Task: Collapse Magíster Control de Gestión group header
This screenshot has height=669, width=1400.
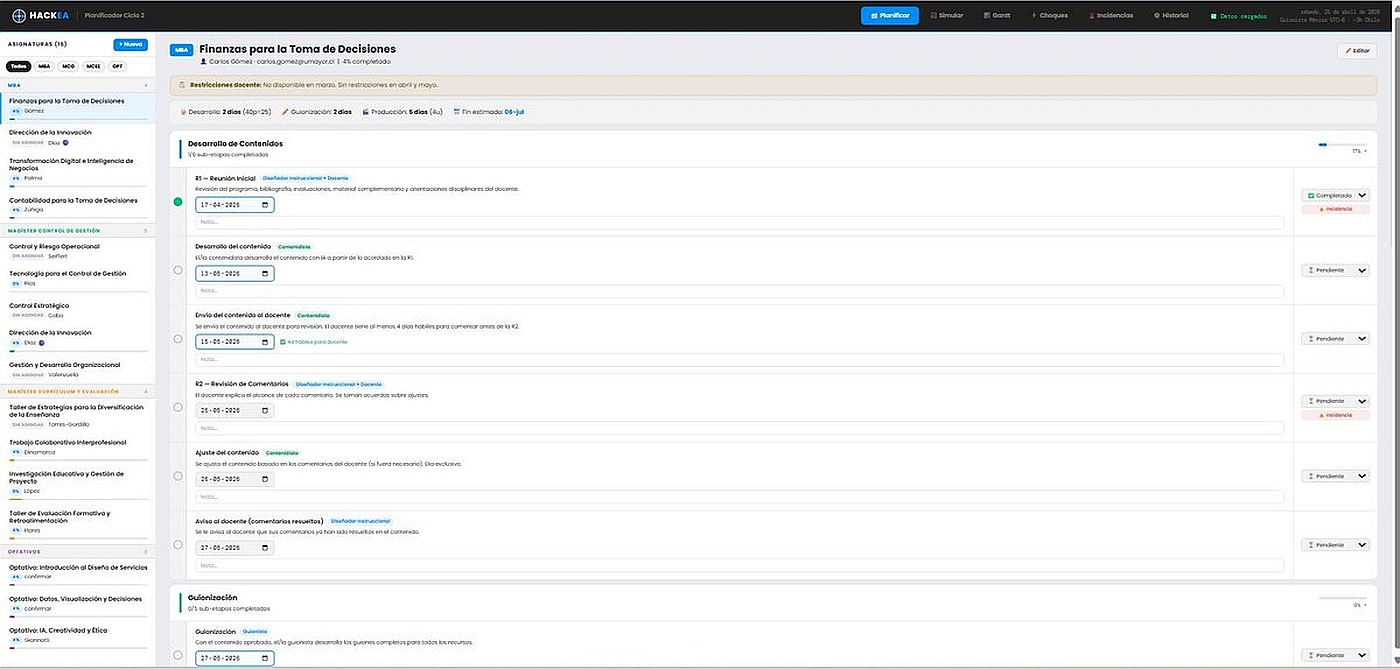Action: tap(77, 230)
